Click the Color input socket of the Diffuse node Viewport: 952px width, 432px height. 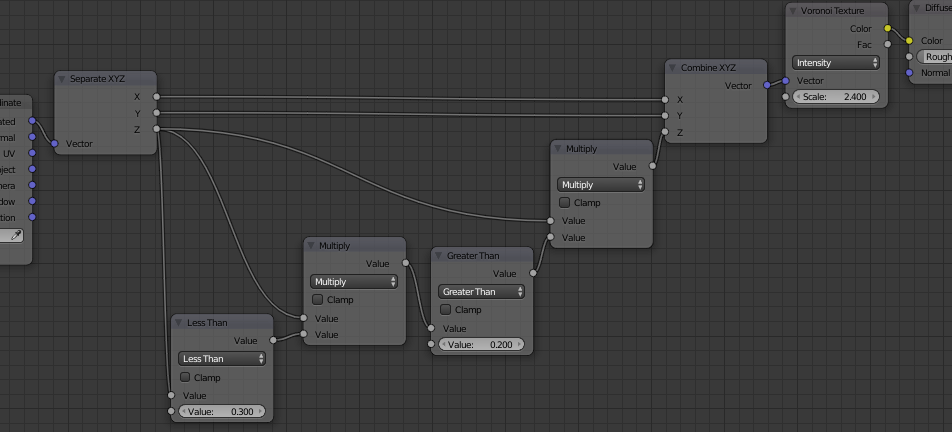[x=909, y=41]
